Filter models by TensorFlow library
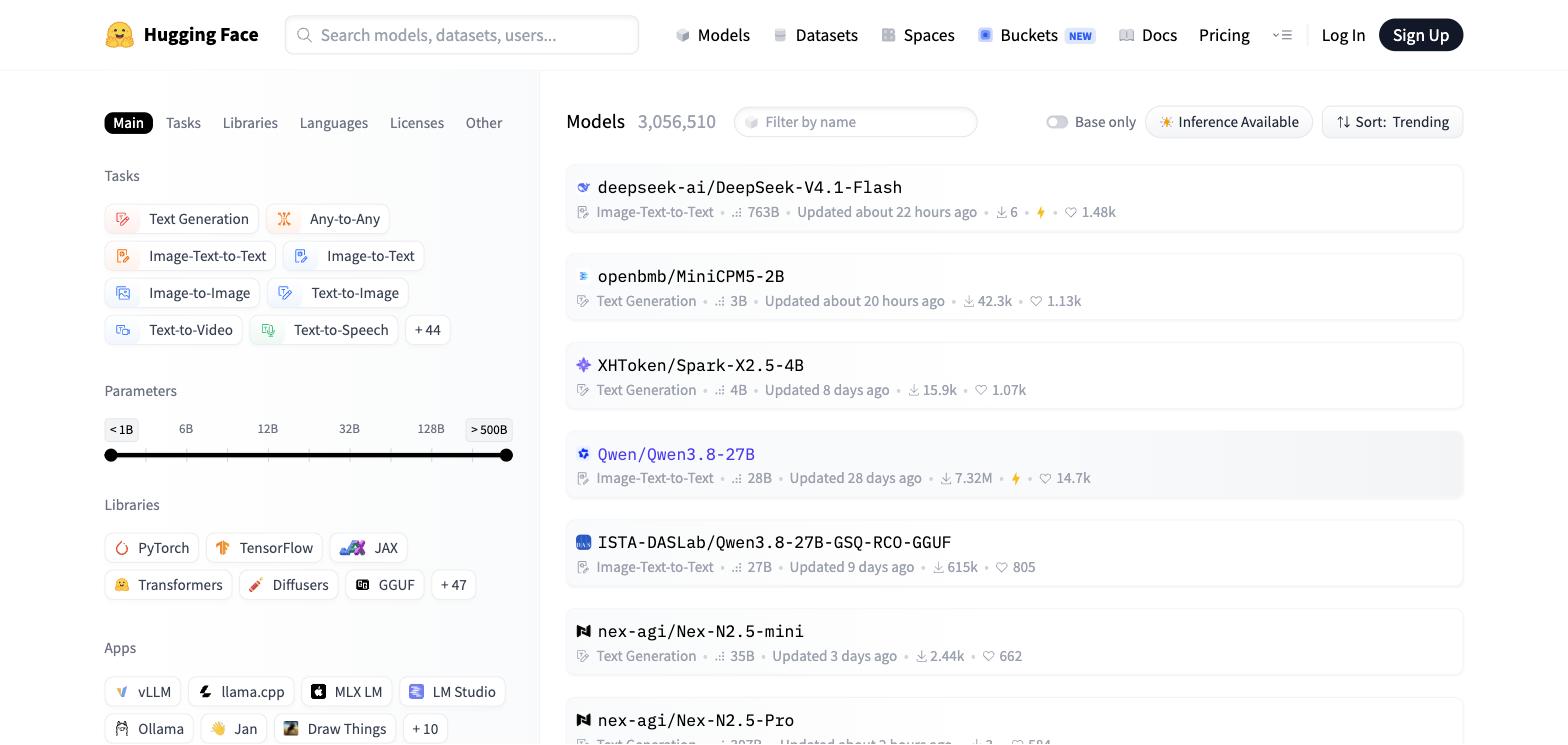 [x=265, y=548]
